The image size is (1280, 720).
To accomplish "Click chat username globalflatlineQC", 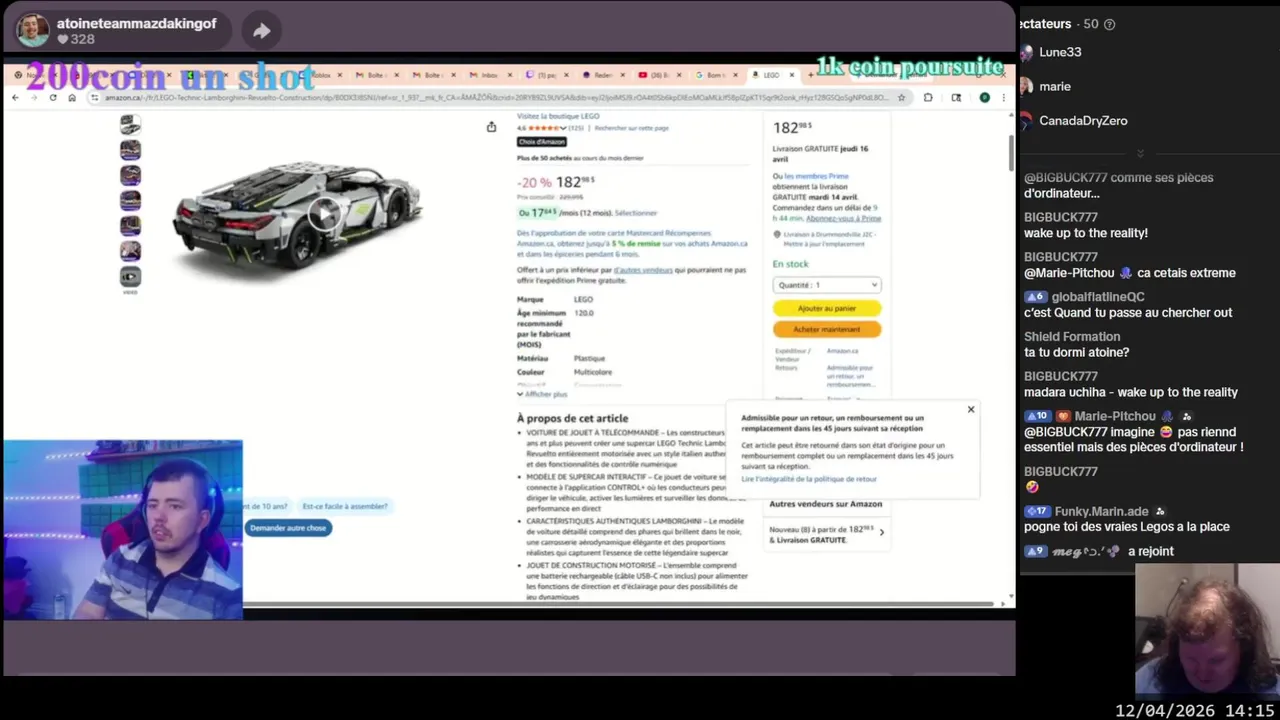I will 1098,297.
